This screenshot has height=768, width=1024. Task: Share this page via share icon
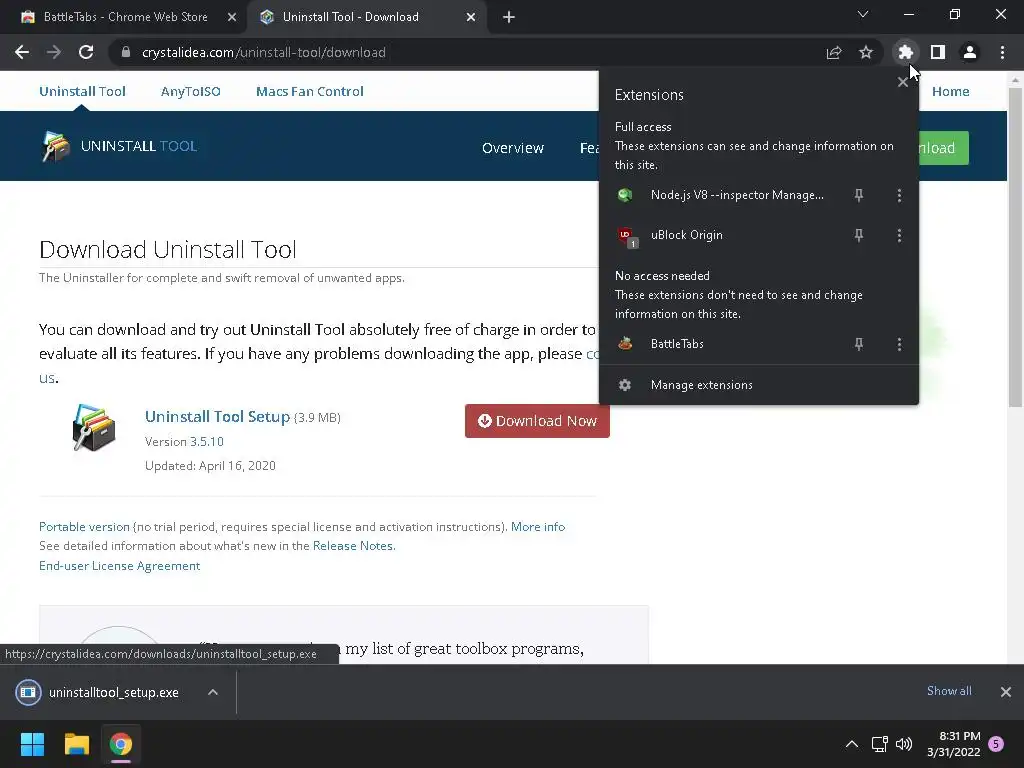pyautogui.click(x=834, y=52)
